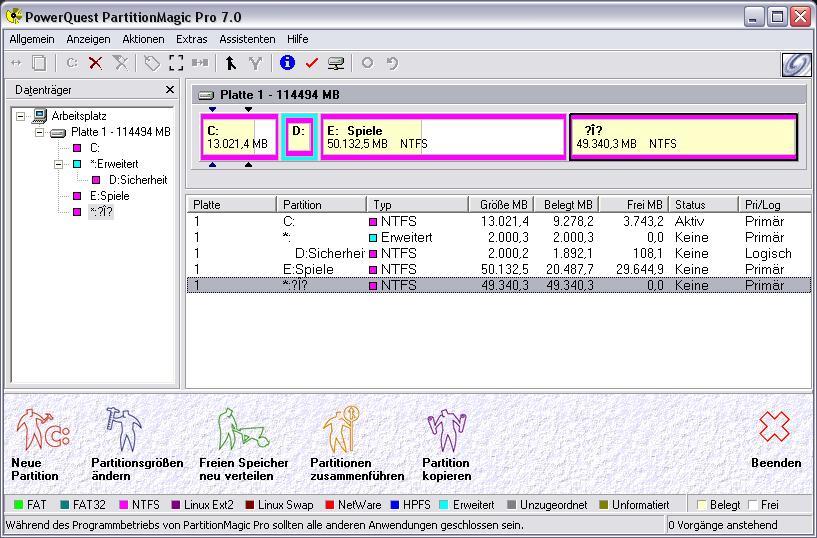Open the Anzeigen menu

[x=88, y=39]
